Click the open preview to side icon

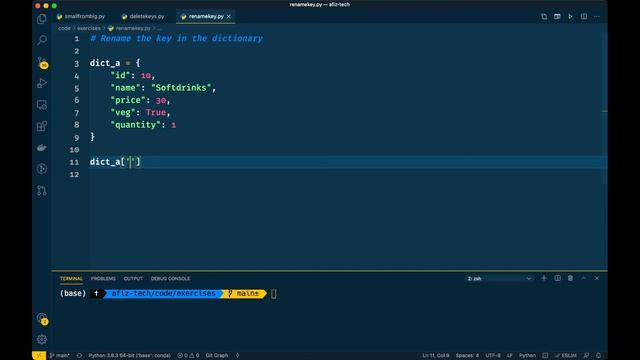click(557, 16)
